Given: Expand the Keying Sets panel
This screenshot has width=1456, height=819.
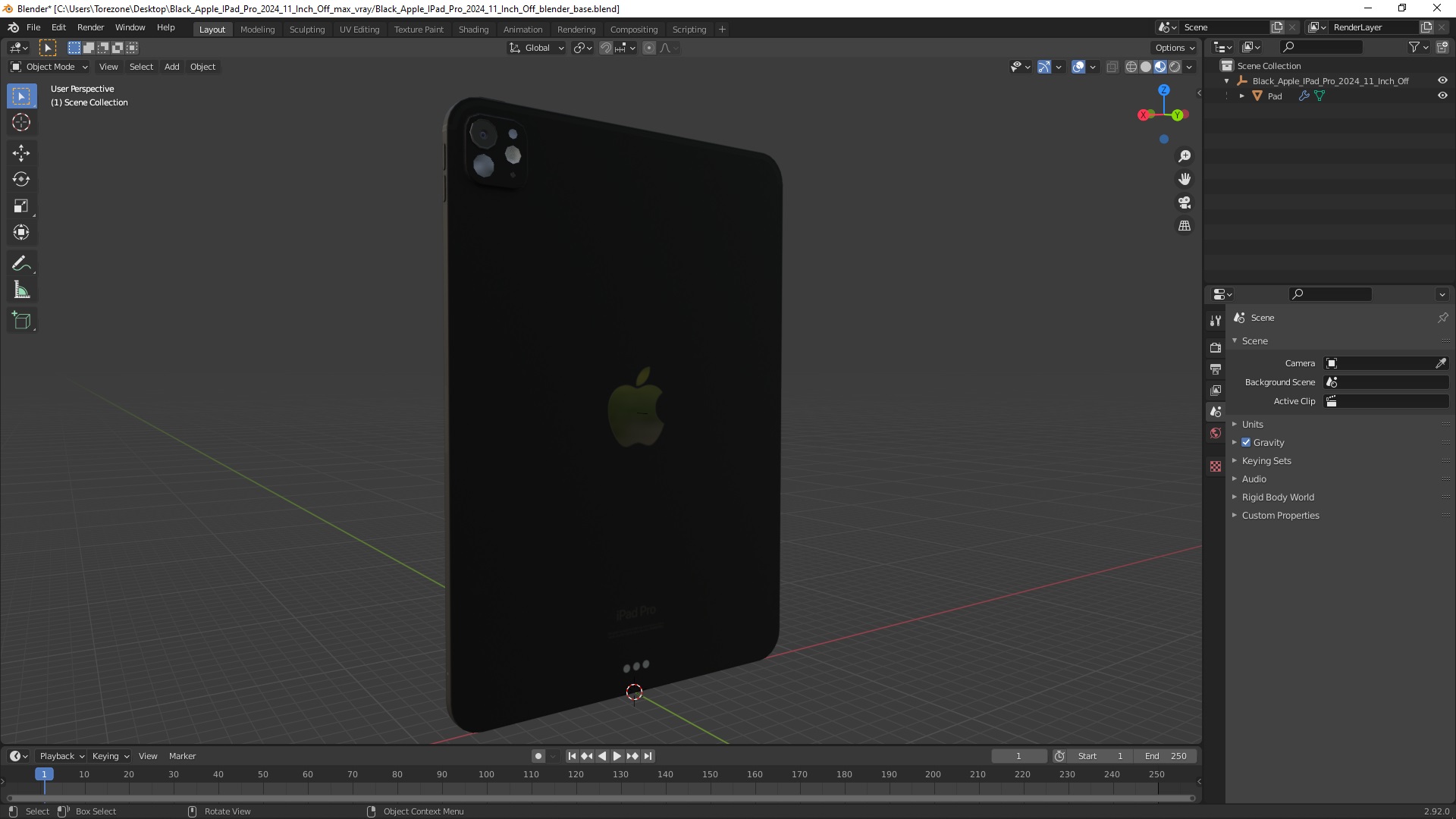Looking at the screenshot, I should (1266, 460).
